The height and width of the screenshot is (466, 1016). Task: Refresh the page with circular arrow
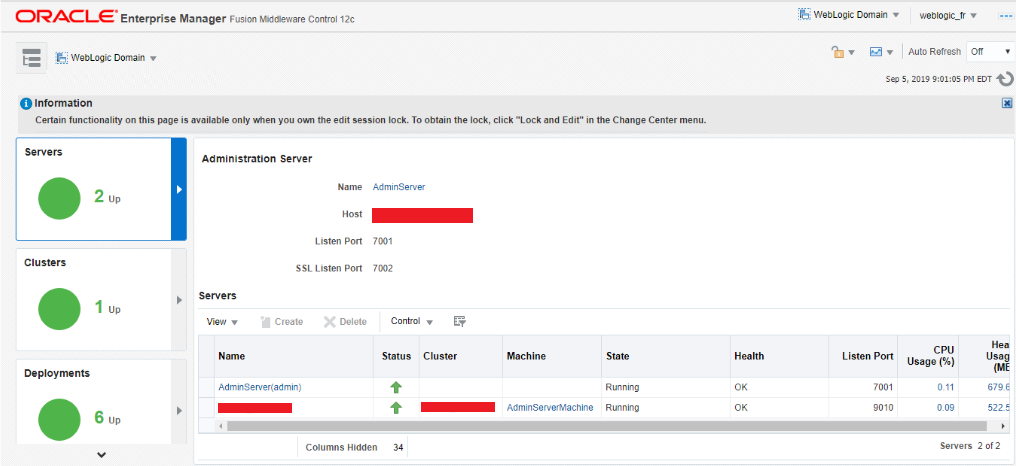(1005, 79)
